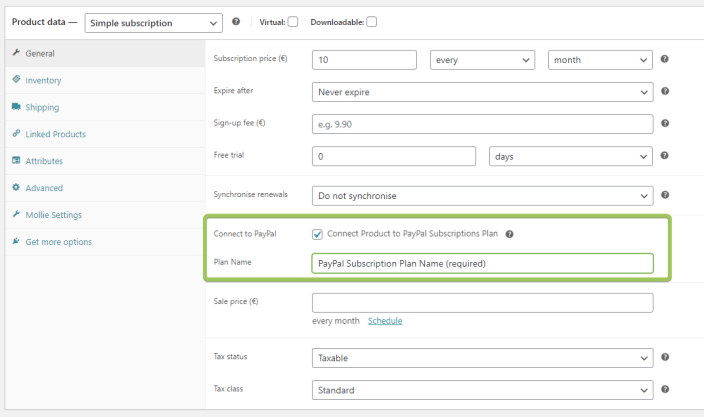Open the Get more options link
The image size is (704, 417).
58,242
